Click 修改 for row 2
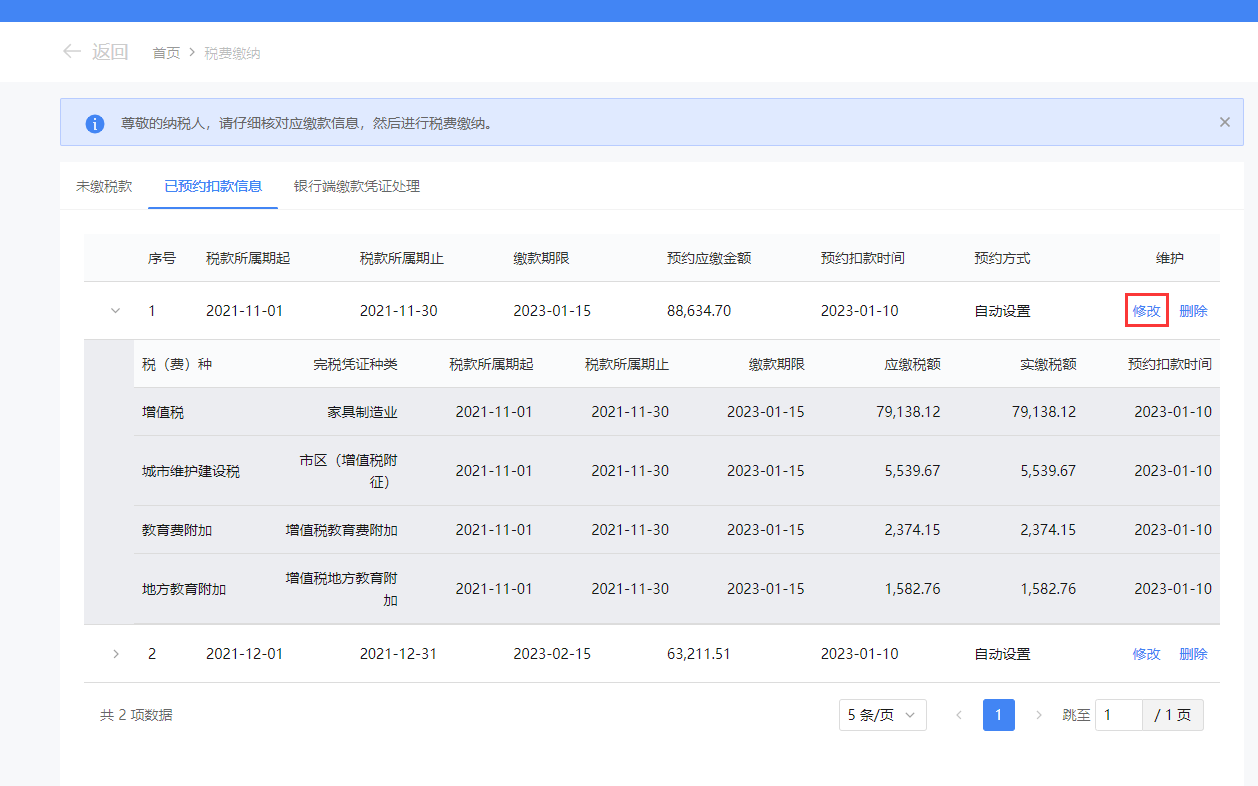 [x=1146, y=654]
